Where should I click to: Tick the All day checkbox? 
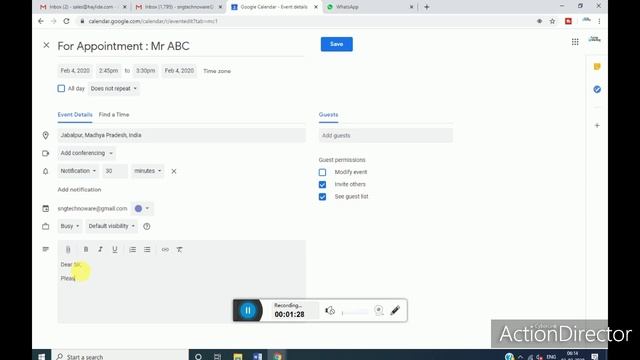61,89
